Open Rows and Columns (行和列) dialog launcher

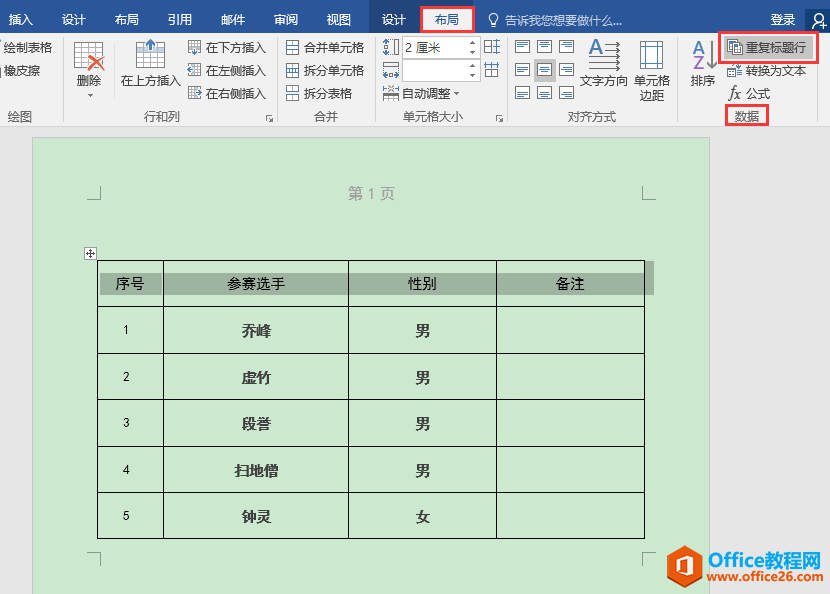269,118
